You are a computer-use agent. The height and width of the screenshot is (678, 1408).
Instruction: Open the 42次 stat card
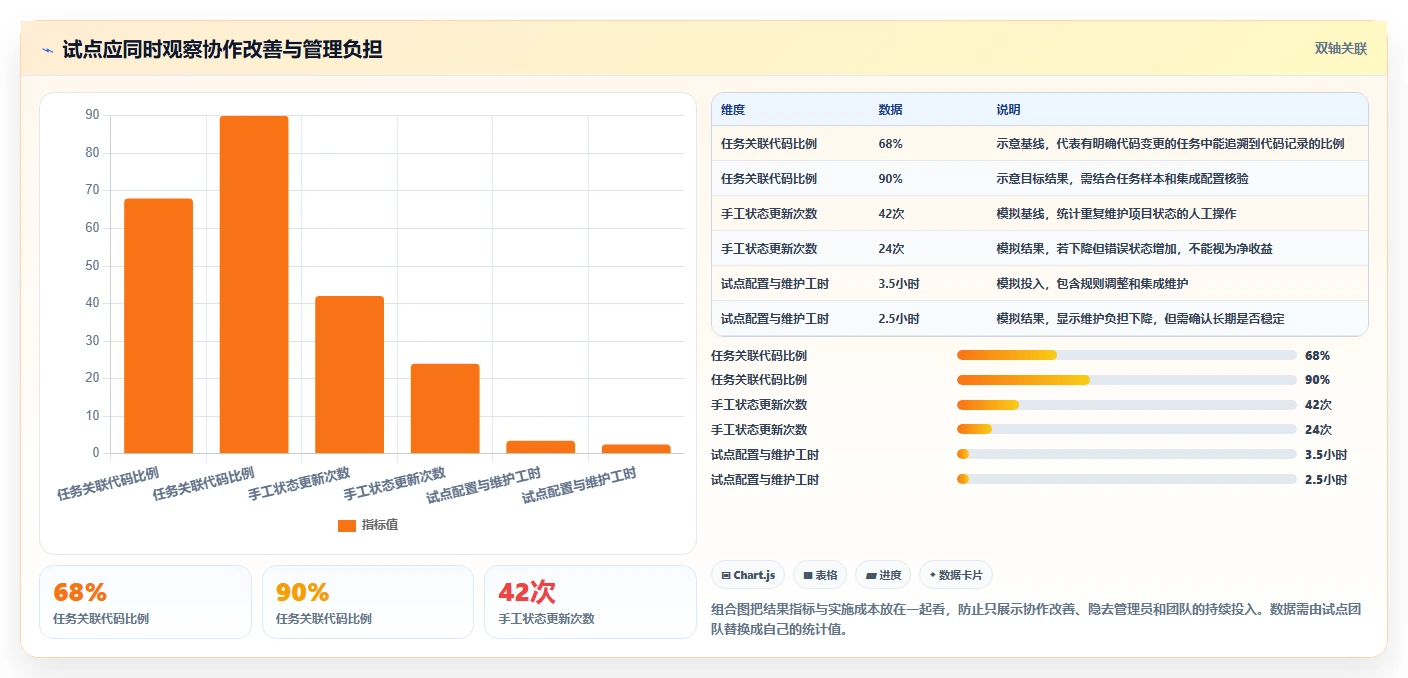(590, 602)
